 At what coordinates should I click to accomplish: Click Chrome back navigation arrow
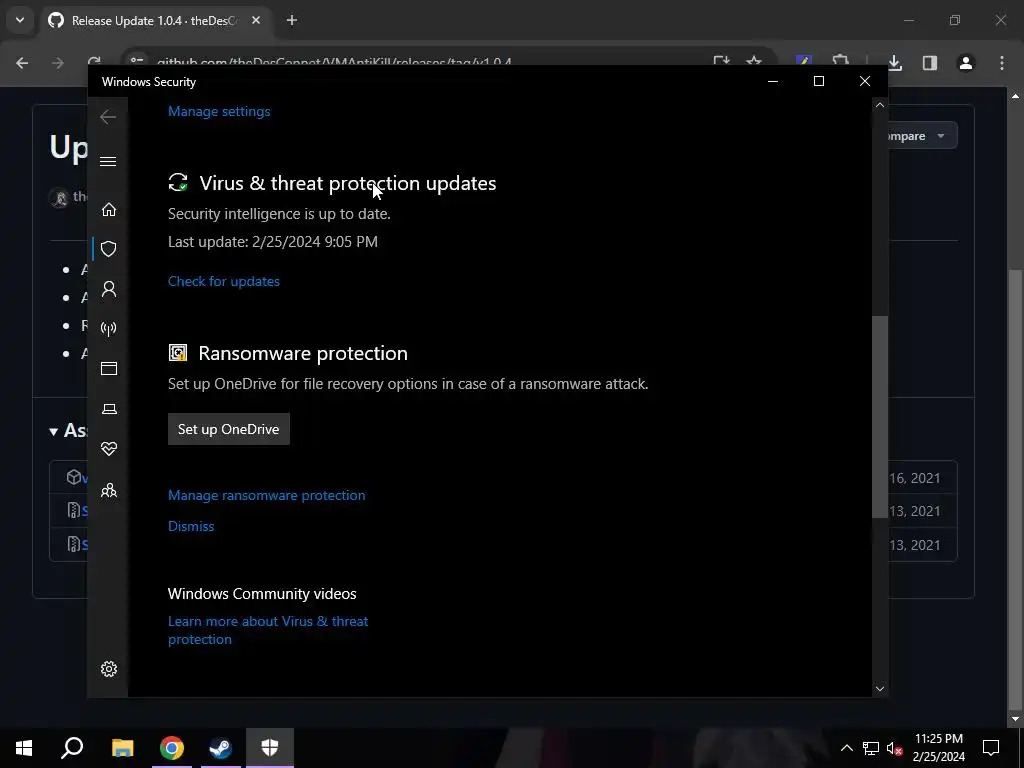tap(22, 63)
